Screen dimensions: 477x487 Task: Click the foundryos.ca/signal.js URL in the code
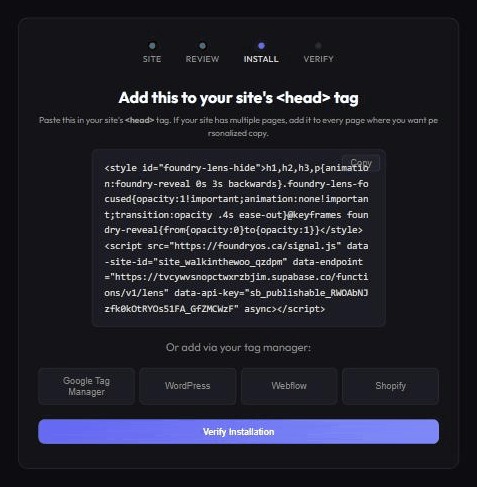click(x=255, y=246)
